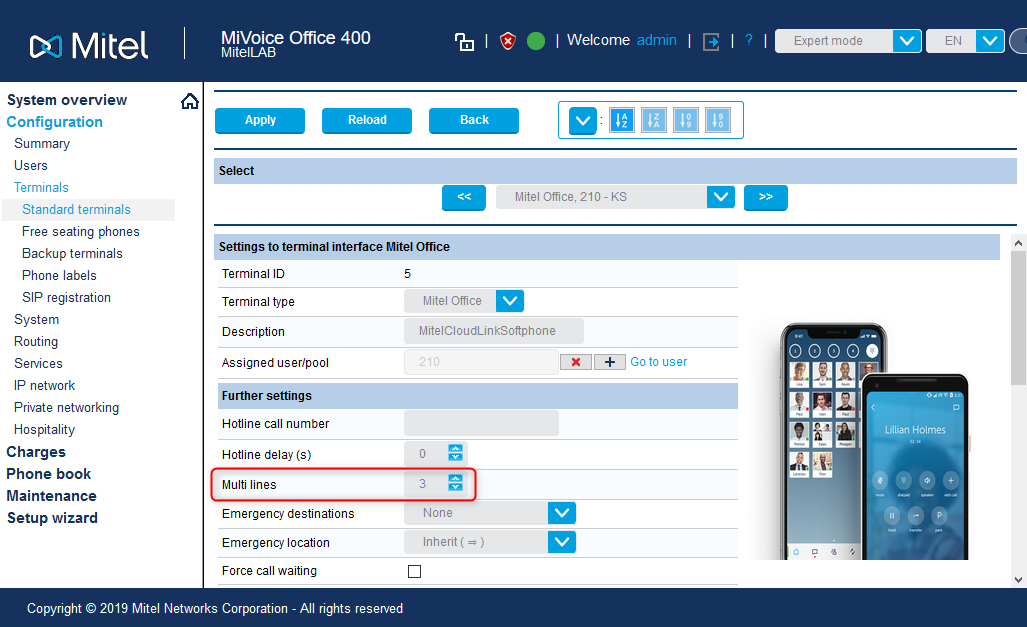
Task: Increase Multi lines value with the up stepper
Action: 455,479
